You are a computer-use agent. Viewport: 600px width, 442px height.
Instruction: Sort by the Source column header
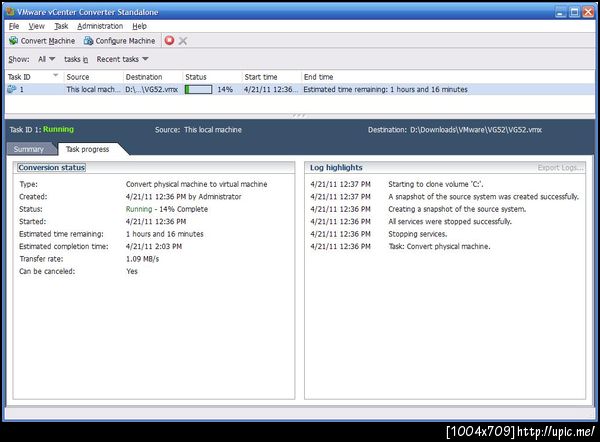94,77
